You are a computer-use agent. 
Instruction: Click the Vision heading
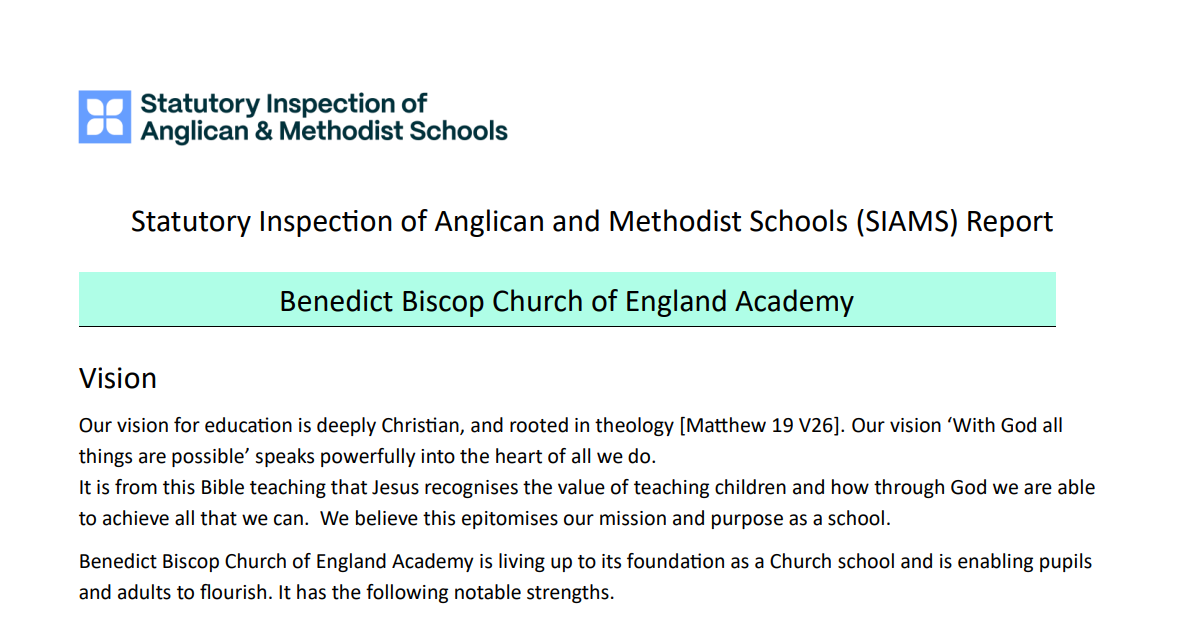pyautogui.click(x=117, y=378)
